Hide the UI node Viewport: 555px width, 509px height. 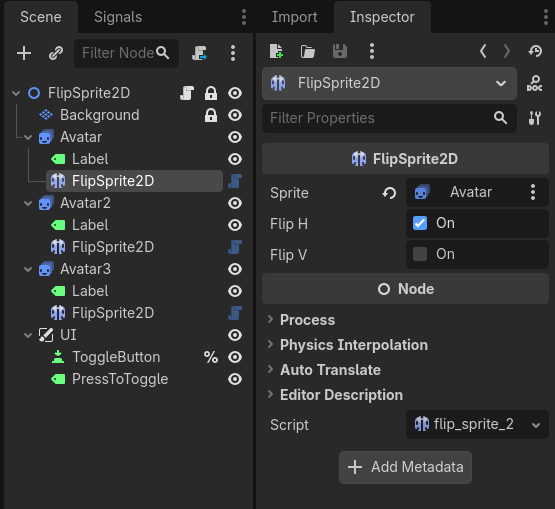235,335
